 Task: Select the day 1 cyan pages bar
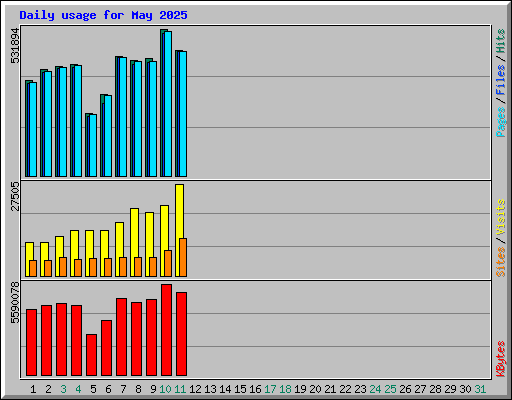coord(33,130)
